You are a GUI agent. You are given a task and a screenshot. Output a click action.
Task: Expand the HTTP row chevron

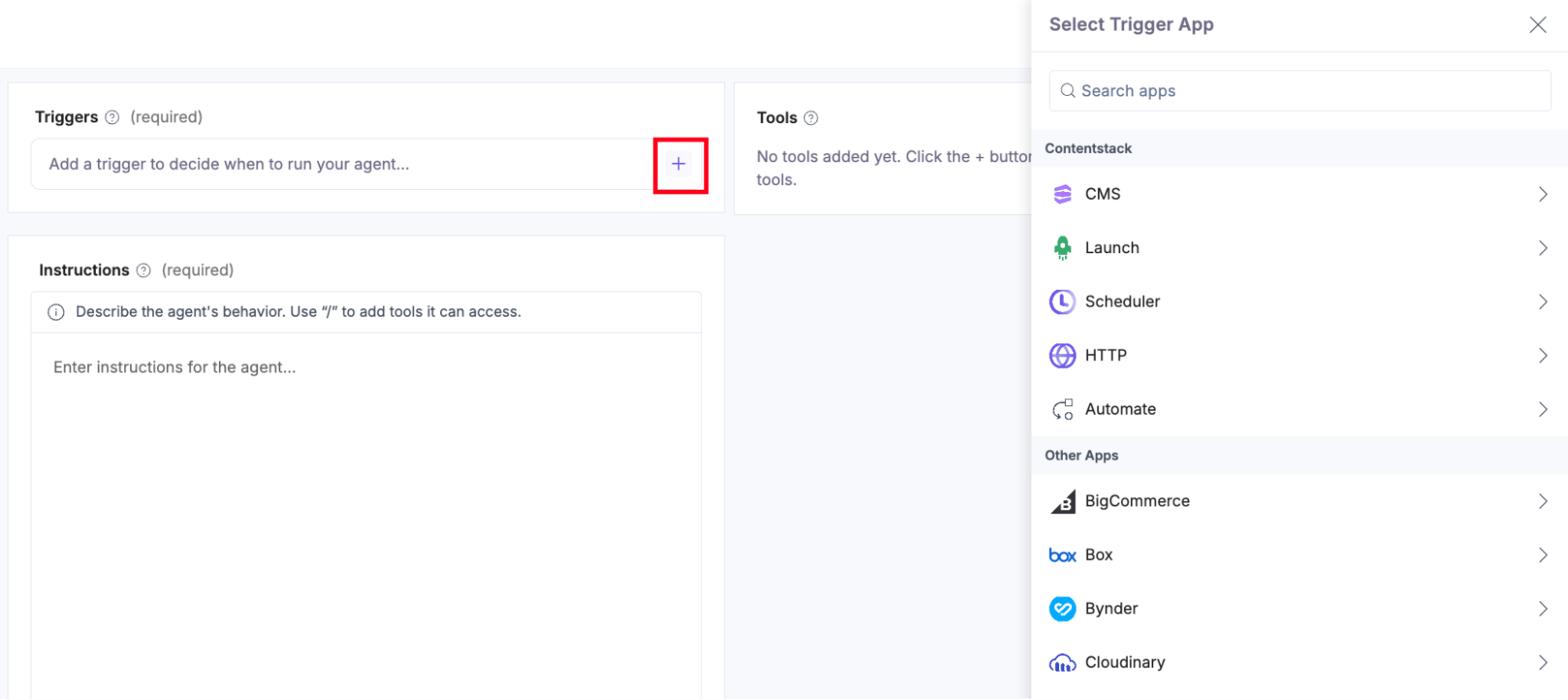pyautogui.click(x=1542, y=356)
